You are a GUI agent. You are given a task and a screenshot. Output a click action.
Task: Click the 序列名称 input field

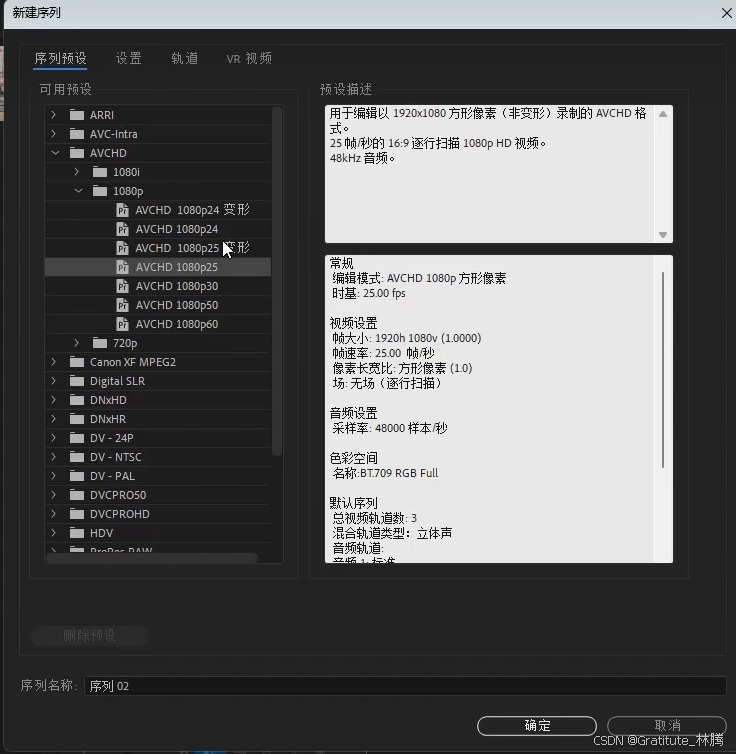[x=405, y=686]
